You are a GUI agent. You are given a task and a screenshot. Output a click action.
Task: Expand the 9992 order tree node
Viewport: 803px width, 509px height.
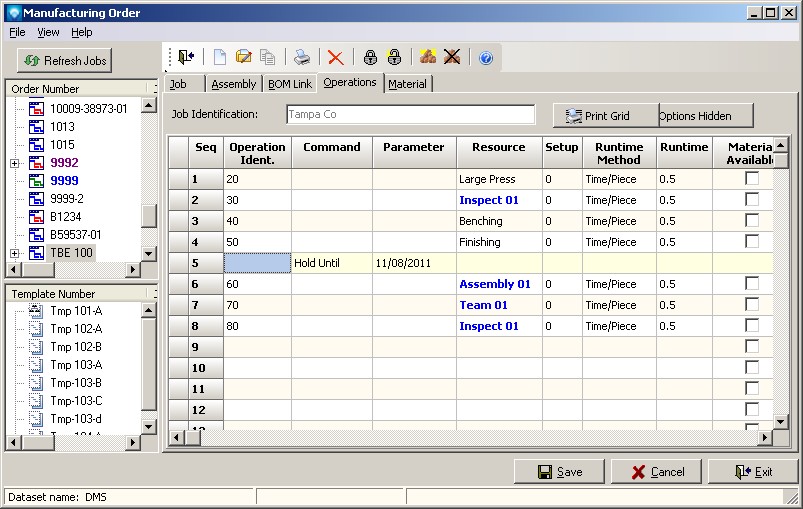click(14, 163)
